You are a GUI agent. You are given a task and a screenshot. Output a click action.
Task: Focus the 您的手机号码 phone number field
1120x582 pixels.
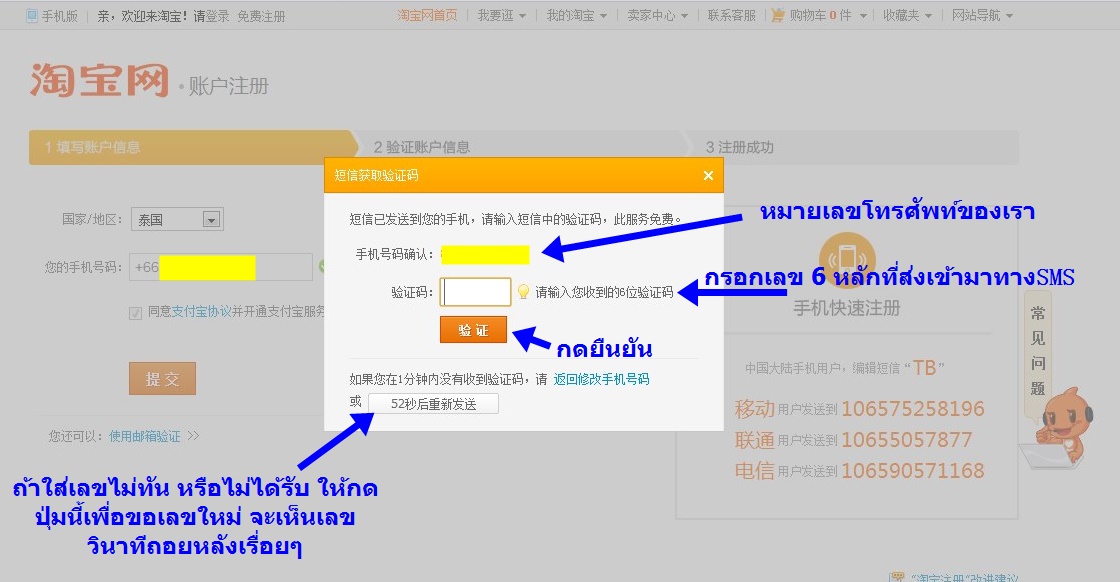click(x=221, y=267)
